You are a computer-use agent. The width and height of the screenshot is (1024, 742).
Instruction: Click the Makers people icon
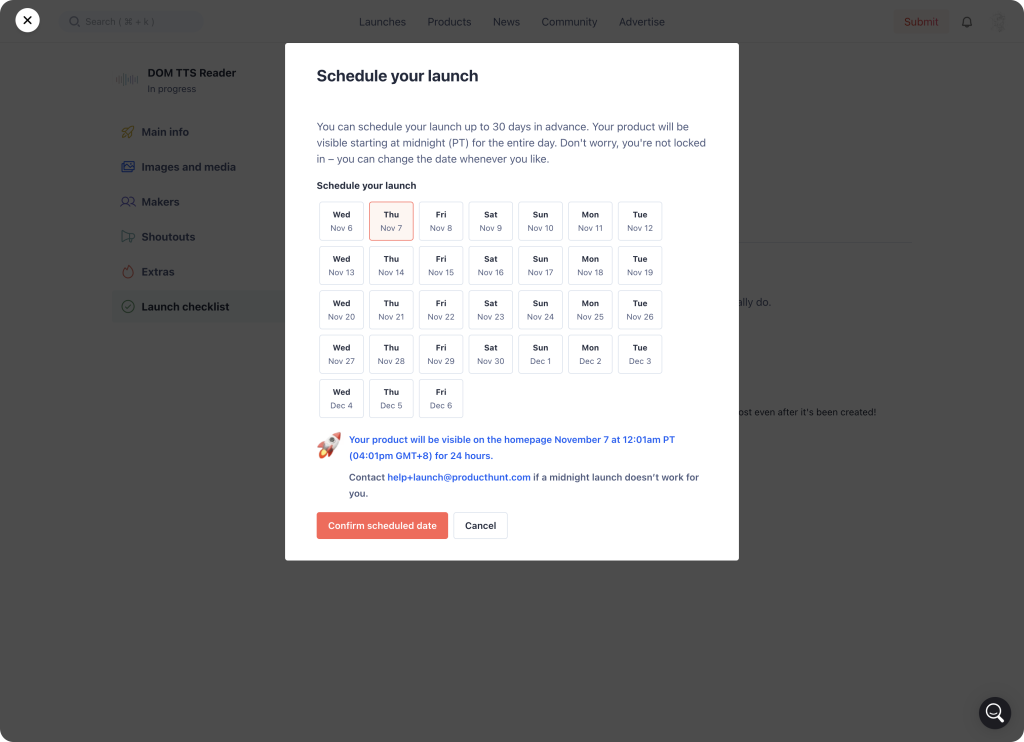point(128,202)
